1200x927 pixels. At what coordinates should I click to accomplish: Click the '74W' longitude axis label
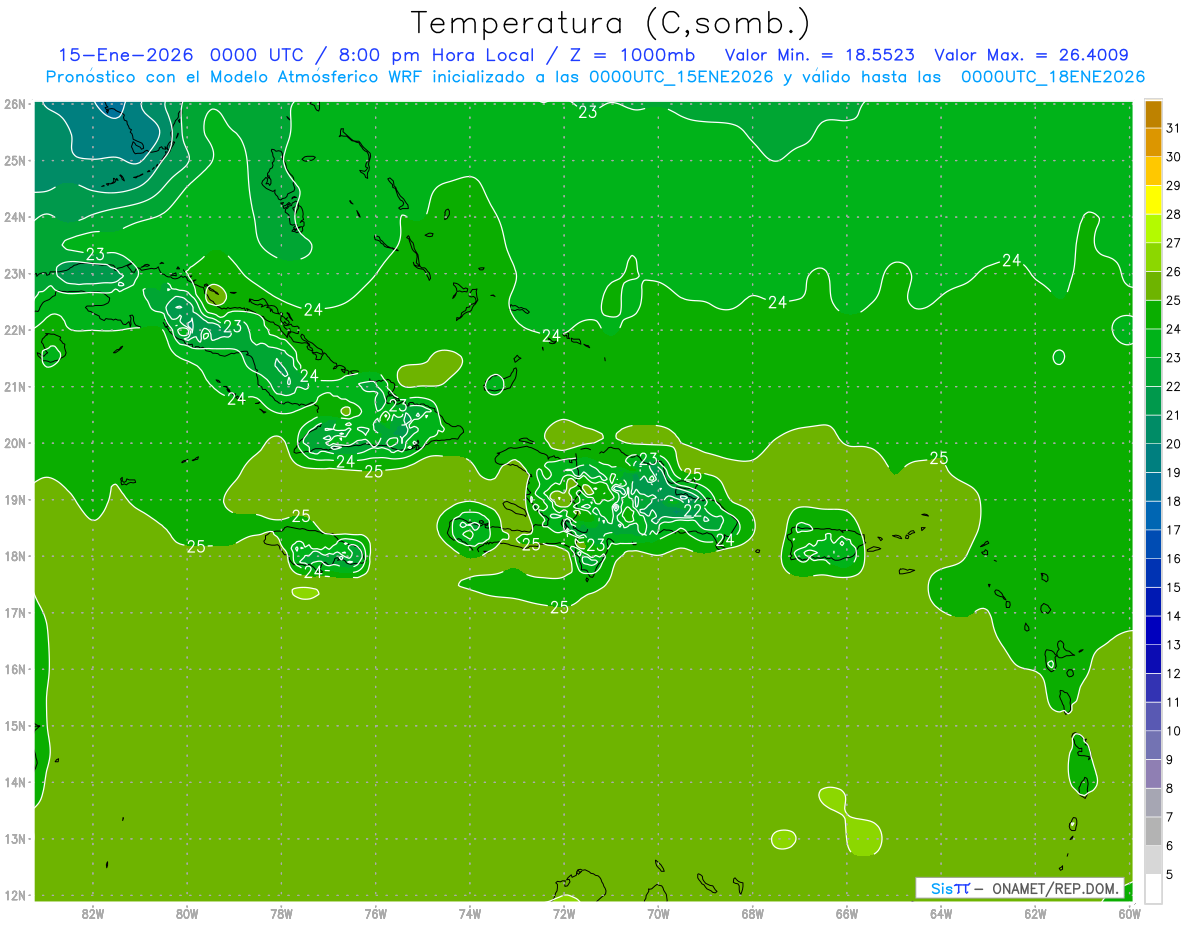coord(470,913)
